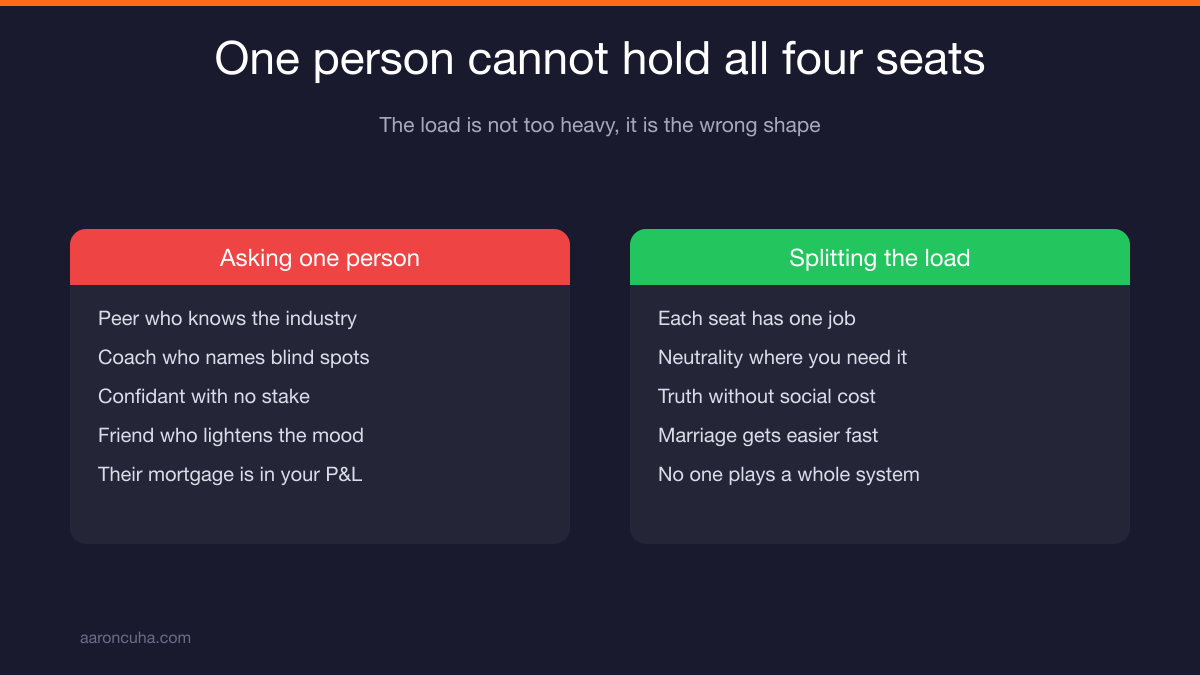Select 'Coach who names blind spots' line
The height and width of the screenshot is (675, 1200).
point(234,357)
